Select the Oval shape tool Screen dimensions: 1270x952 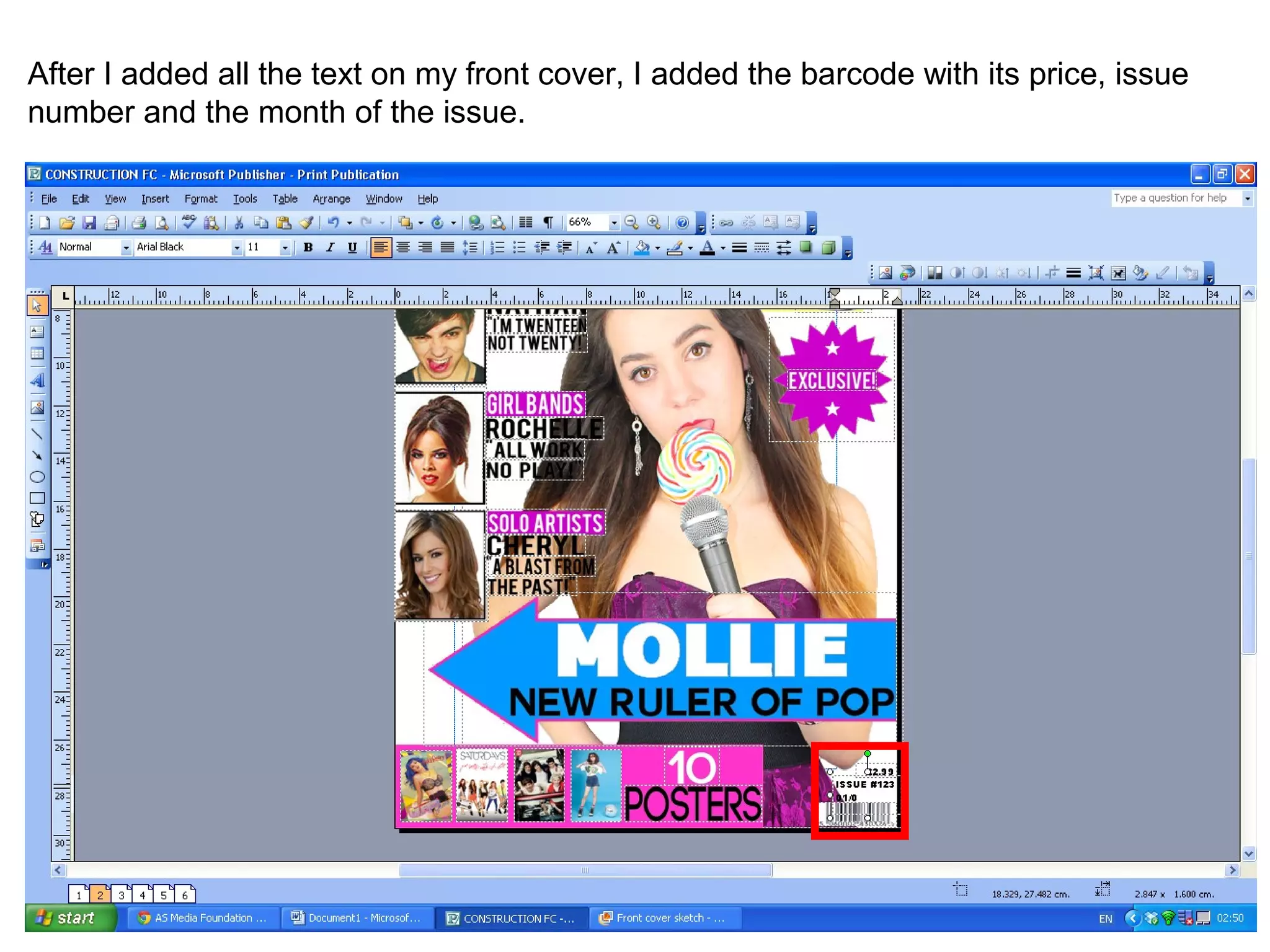37,477
